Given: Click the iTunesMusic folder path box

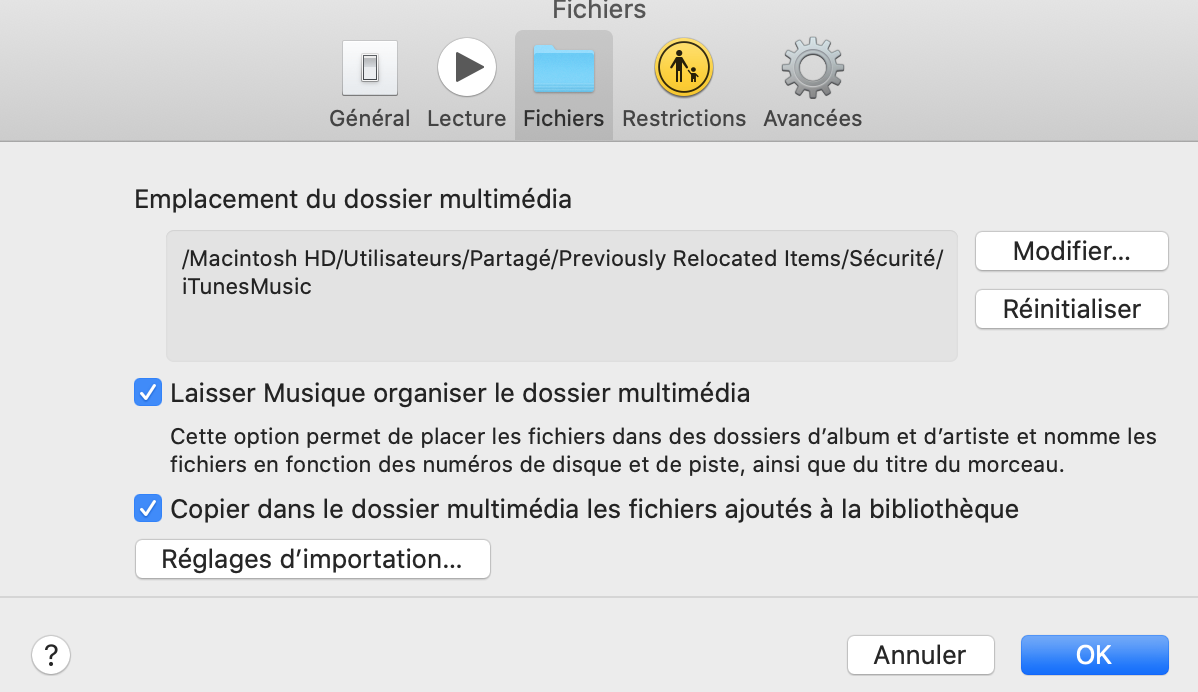Looking at the screenshot, I should [561, 296].
